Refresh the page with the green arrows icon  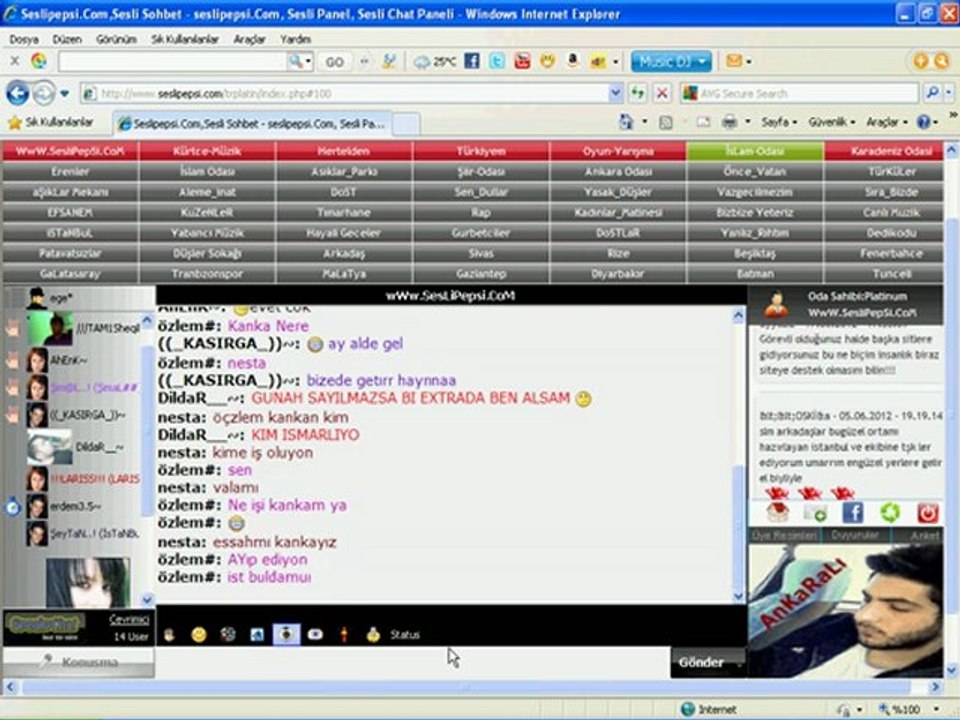tap(638, 93)
